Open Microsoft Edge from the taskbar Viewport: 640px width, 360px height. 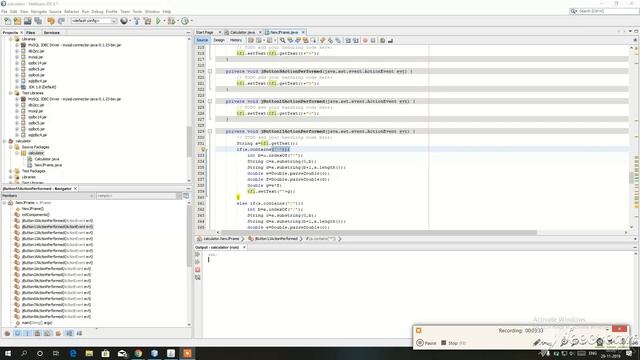73,353
